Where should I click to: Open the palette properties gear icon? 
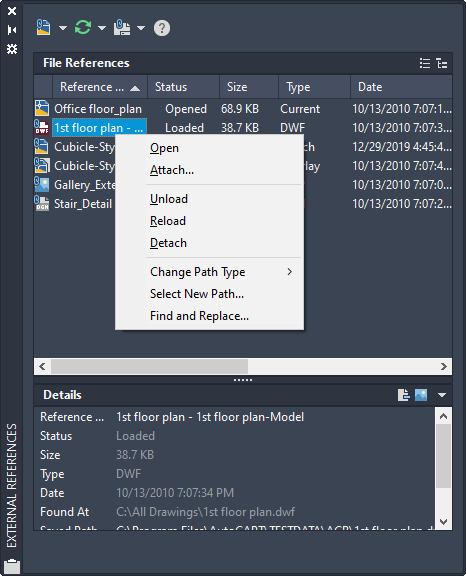tap(12, 49)
